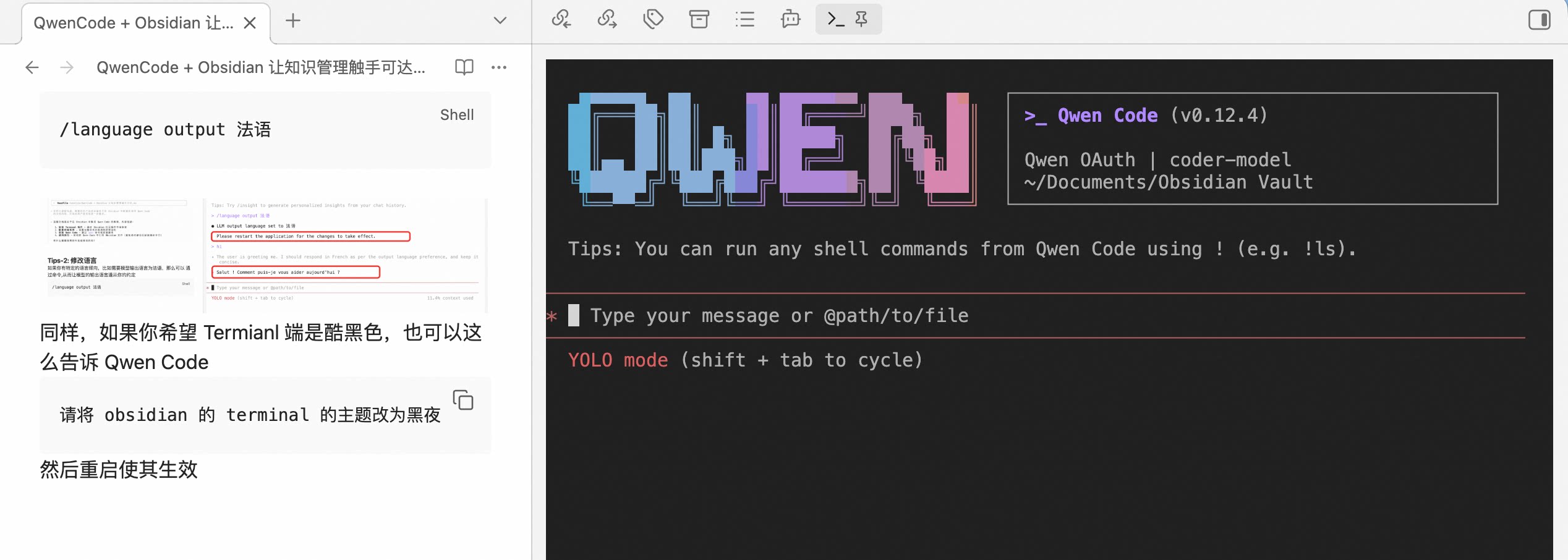Navigate forward with the right arrow
This screenshot has height=560, width=1568.
point(67,67)
